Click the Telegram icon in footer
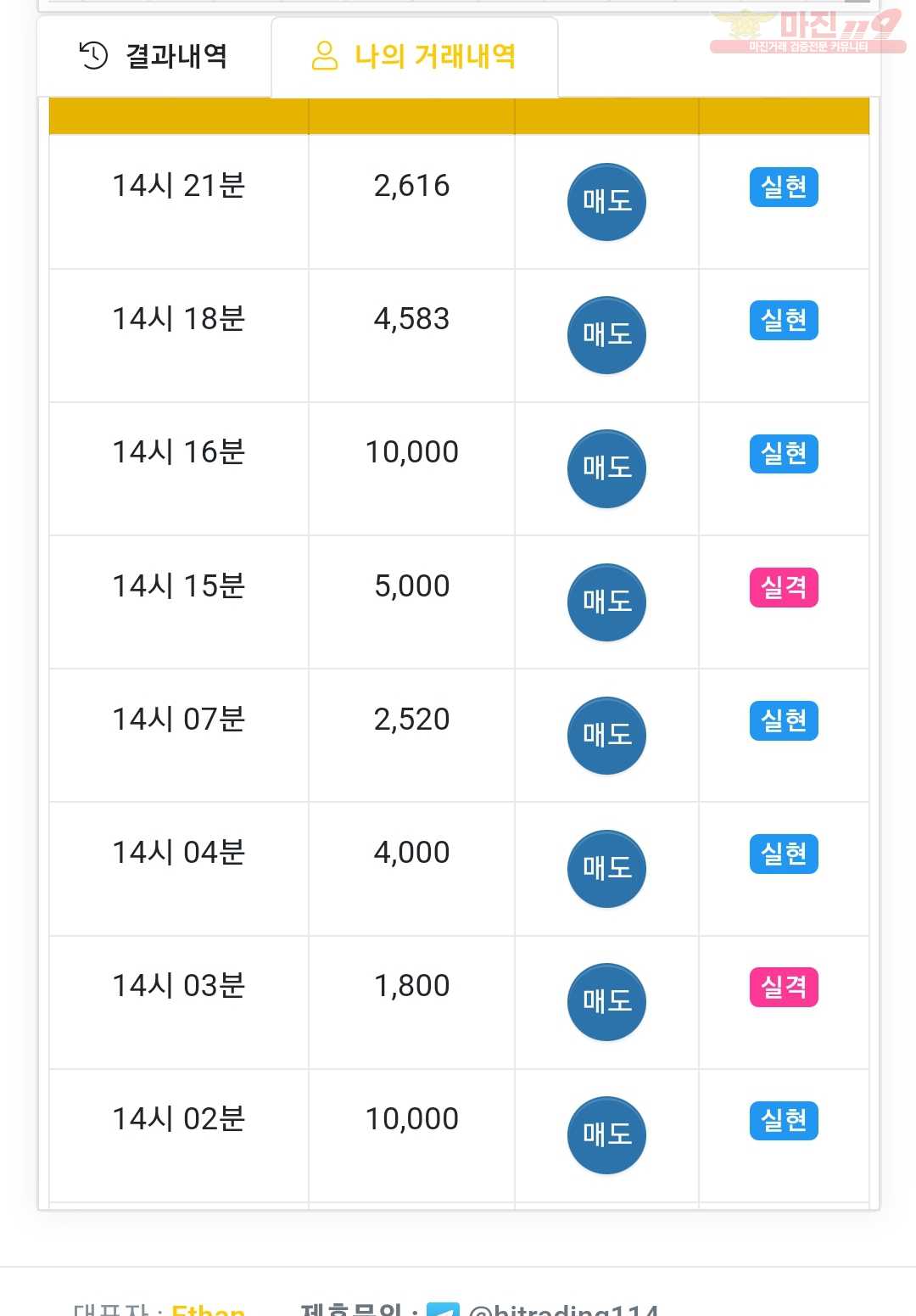916x1316 pixels. [443, 1309]
